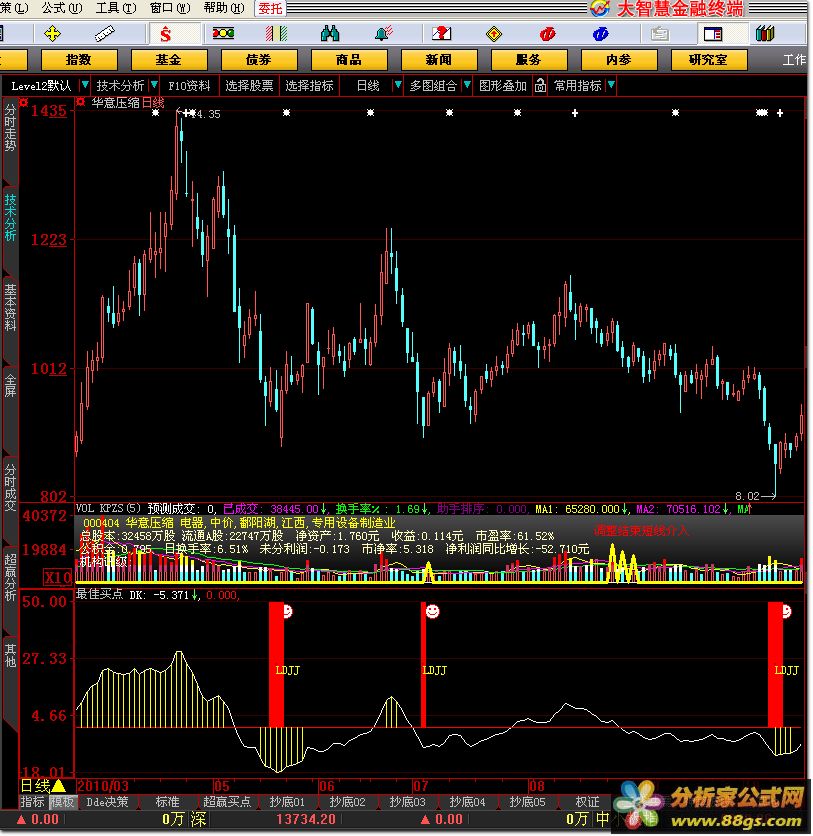
Task: Open the 帮助(H) menu
Action: 224,9
